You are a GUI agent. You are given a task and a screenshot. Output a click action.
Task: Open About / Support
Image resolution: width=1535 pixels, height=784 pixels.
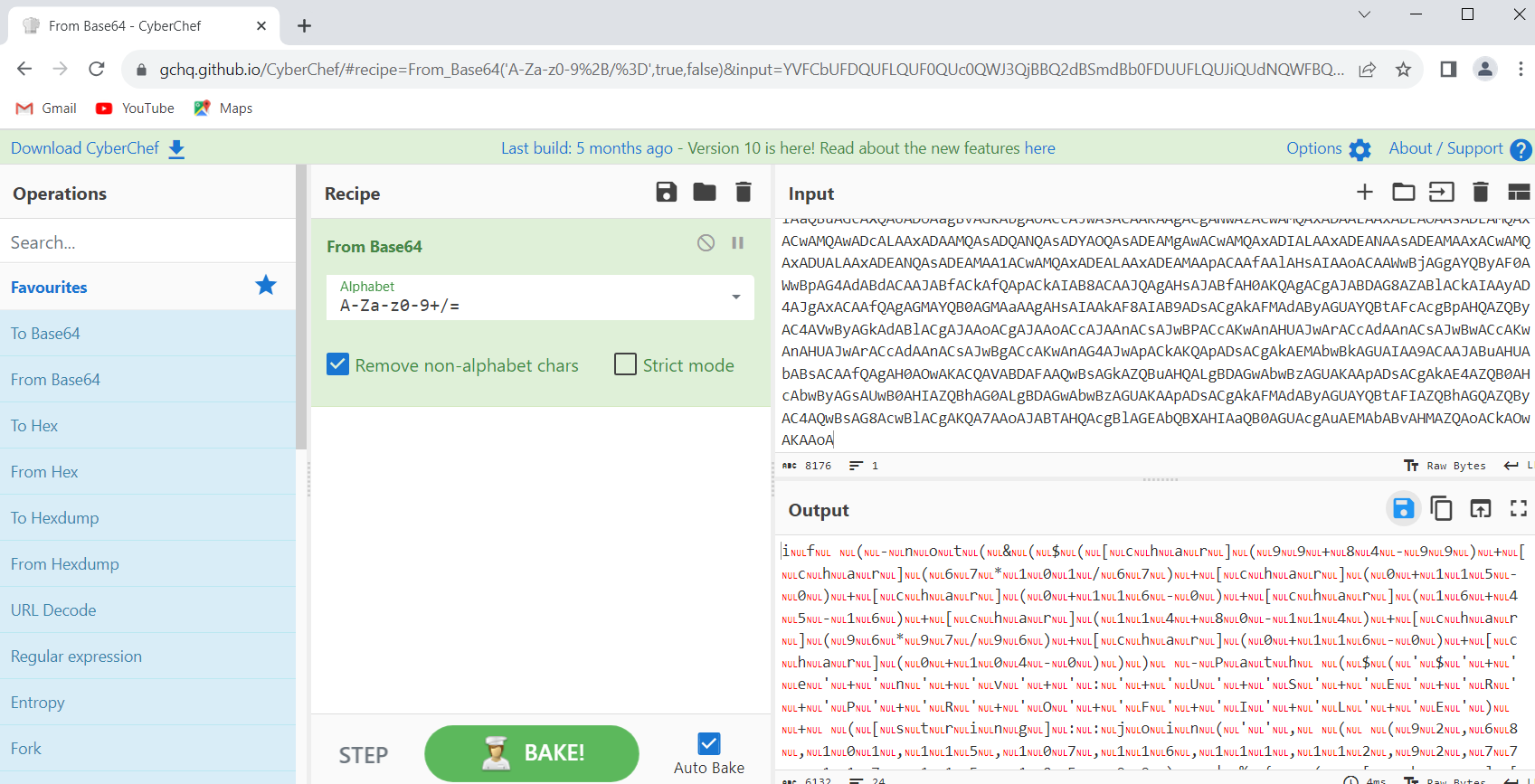[1460, 148]
